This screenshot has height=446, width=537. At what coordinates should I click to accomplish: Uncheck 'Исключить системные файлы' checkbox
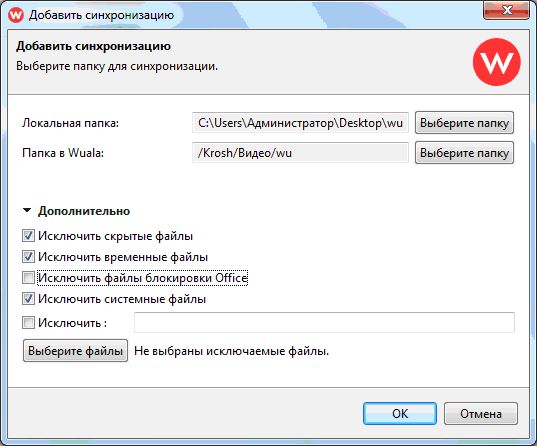(x=28, y=299)
